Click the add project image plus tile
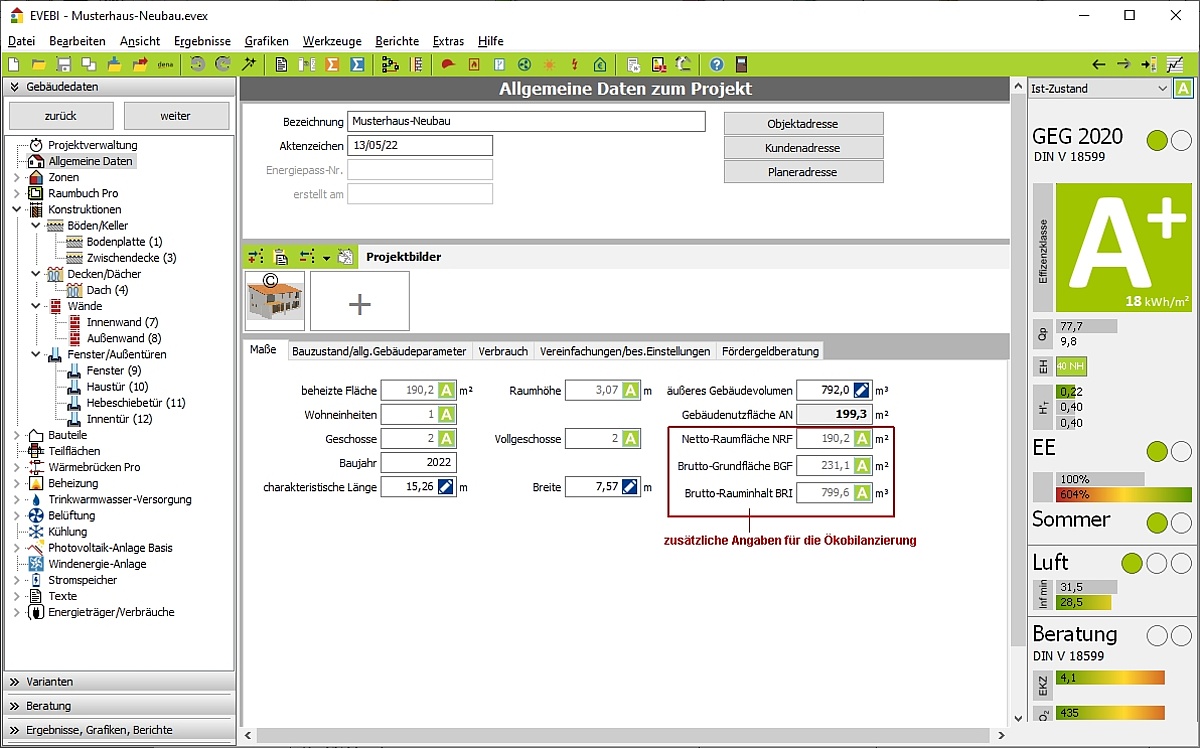This screenshot has width=1200, height=748. tap(359, 301)
